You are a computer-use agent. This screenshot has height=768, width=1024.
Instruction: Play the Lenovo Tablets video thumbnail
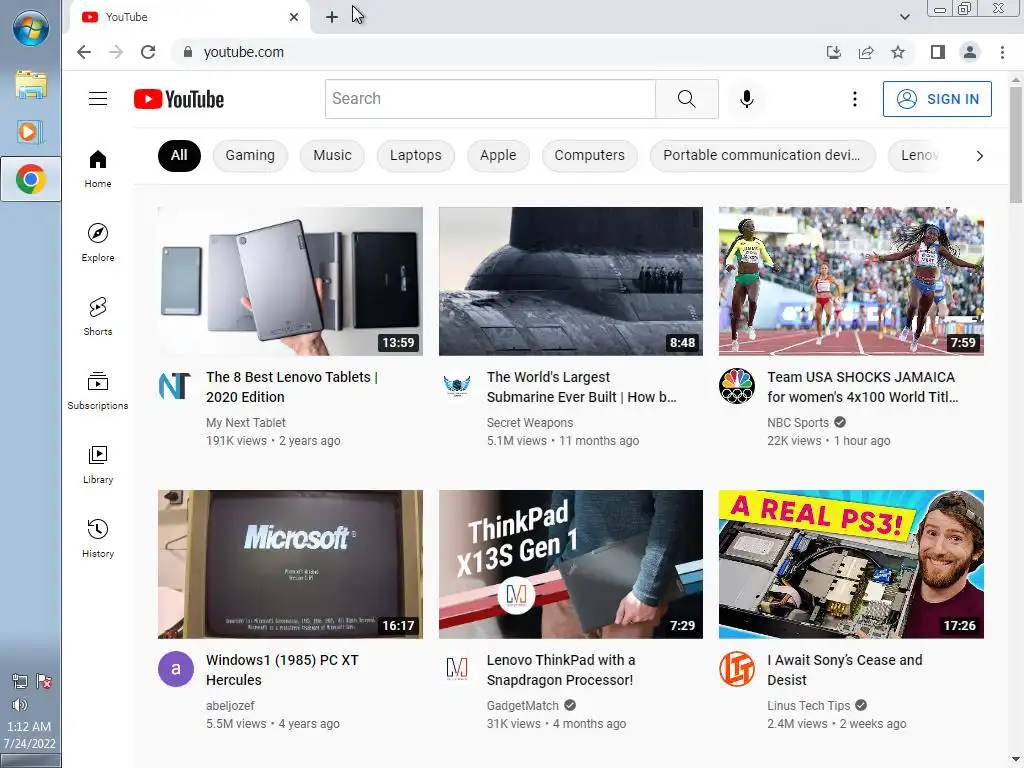coord(290,281)
